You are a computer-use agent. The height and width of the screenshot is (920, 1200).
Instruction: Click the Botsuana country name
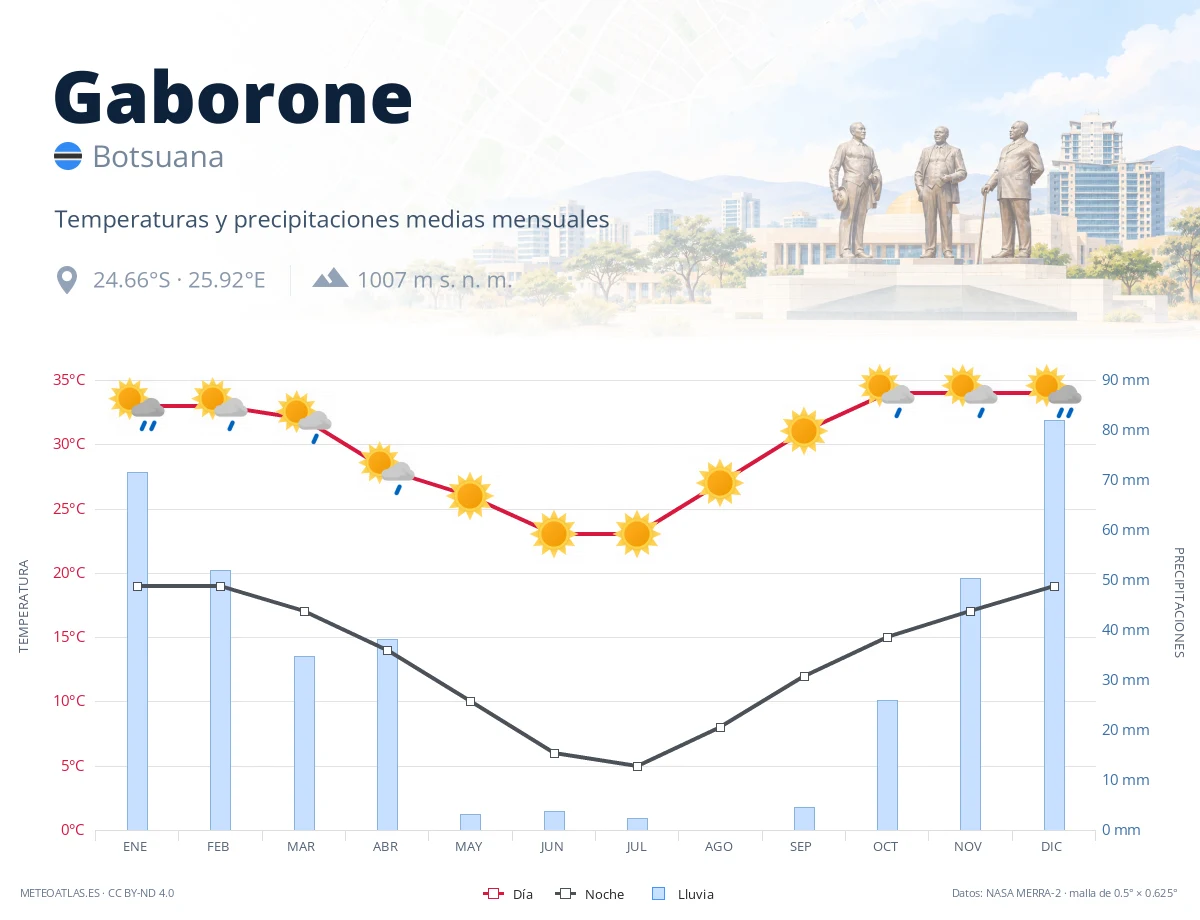[x=158, y=157]
